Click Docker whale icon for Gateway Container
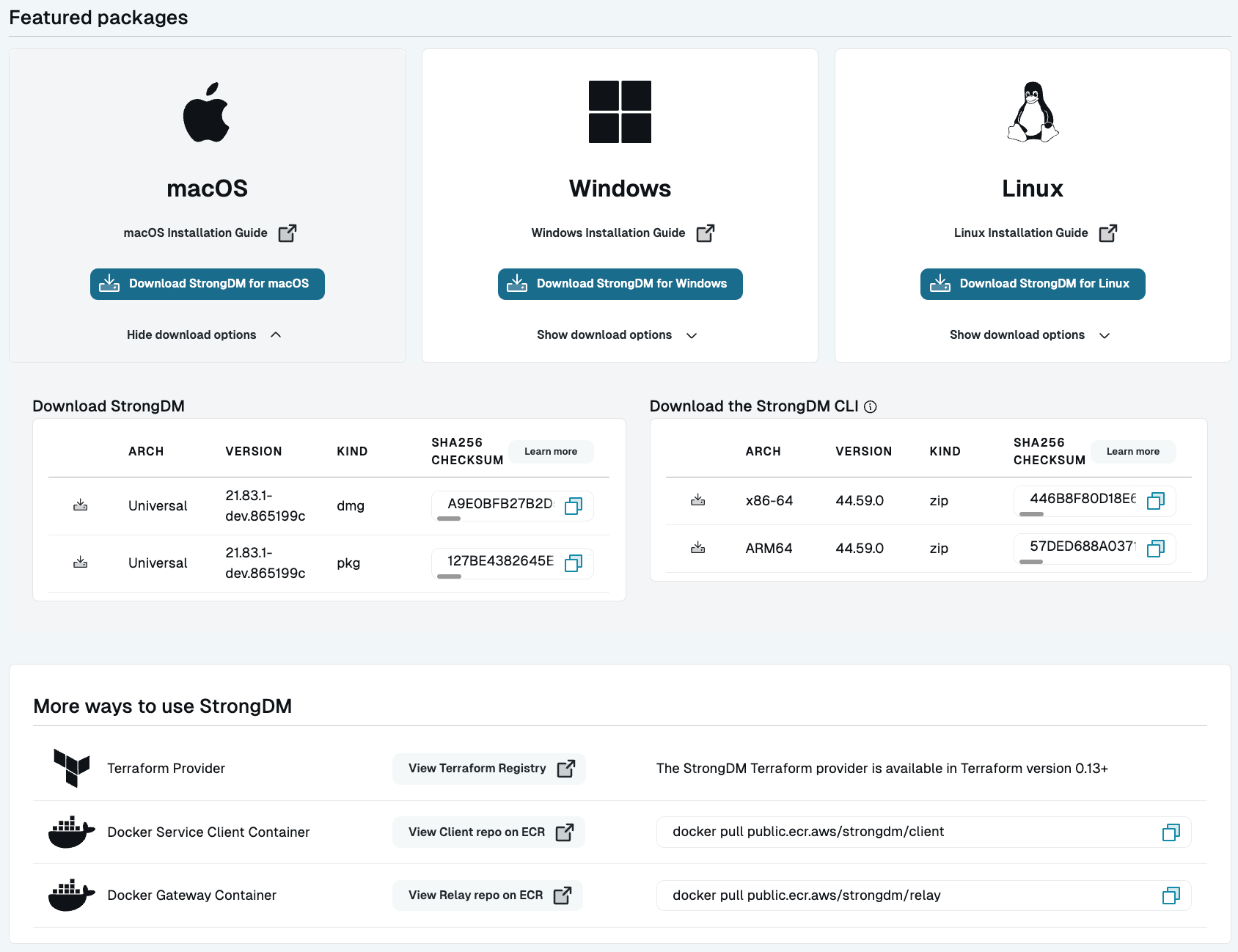Screen dimensions: 1238x952 pos(71,895)
